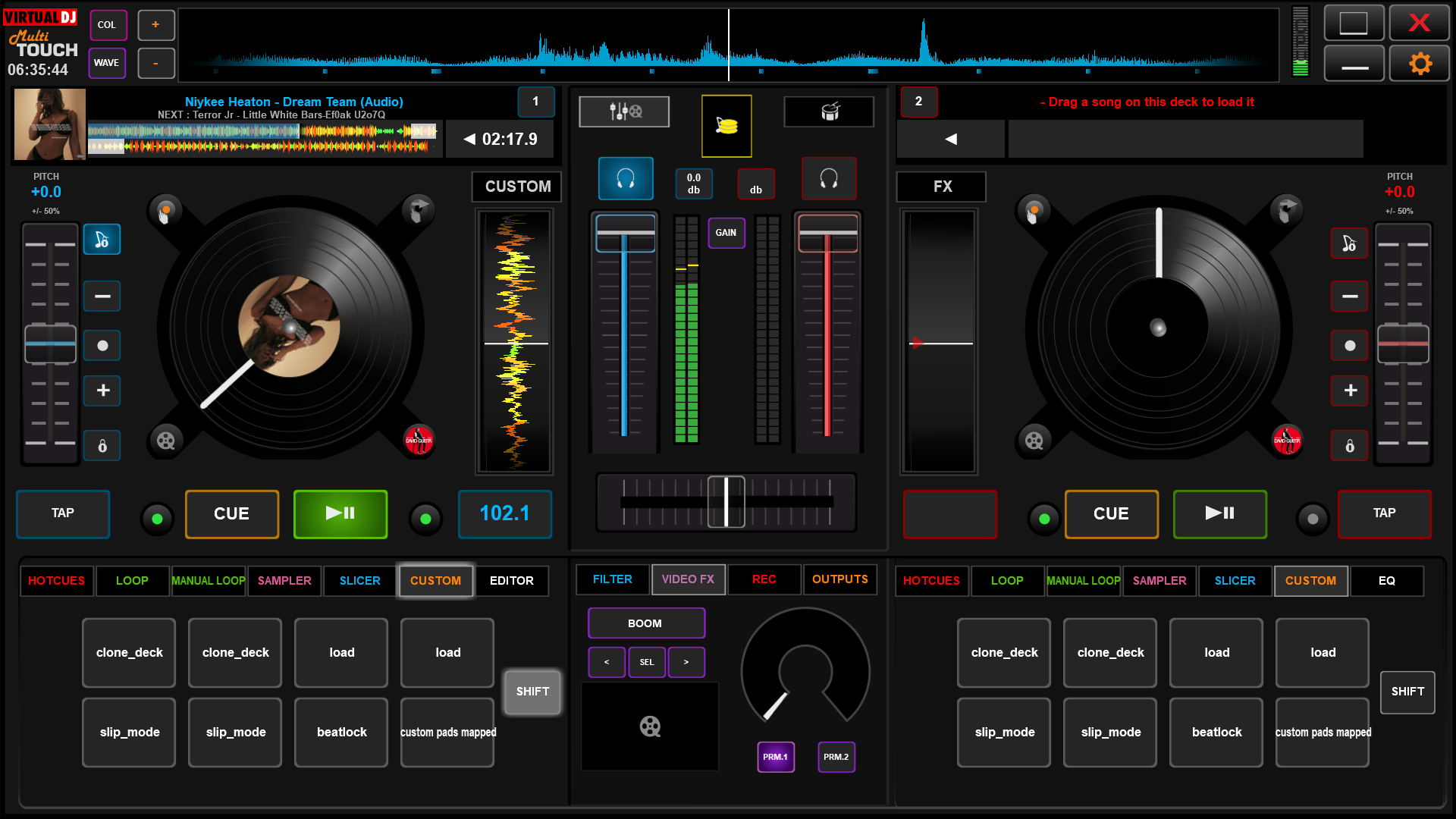This screenshot has height=819, width=1456.
Task: Click the crossfader handle
Action: coord(726,501)
